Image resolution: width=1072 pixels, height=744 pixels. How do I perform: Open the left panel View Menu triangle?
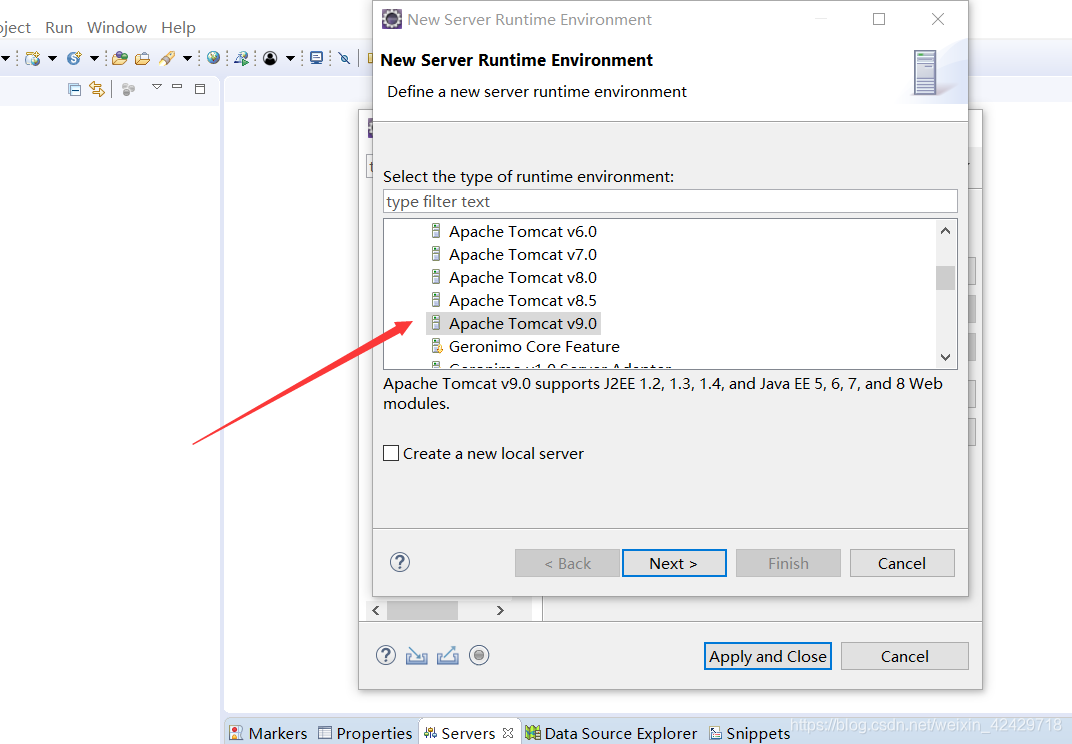click(157, 87)
